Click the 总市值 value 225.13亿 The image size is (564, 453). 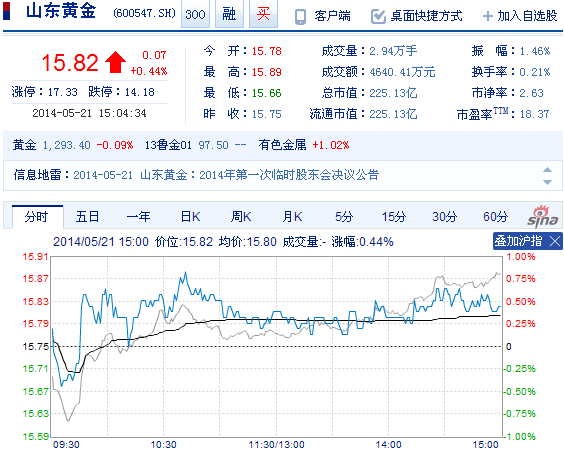click(x=393, y=93)
